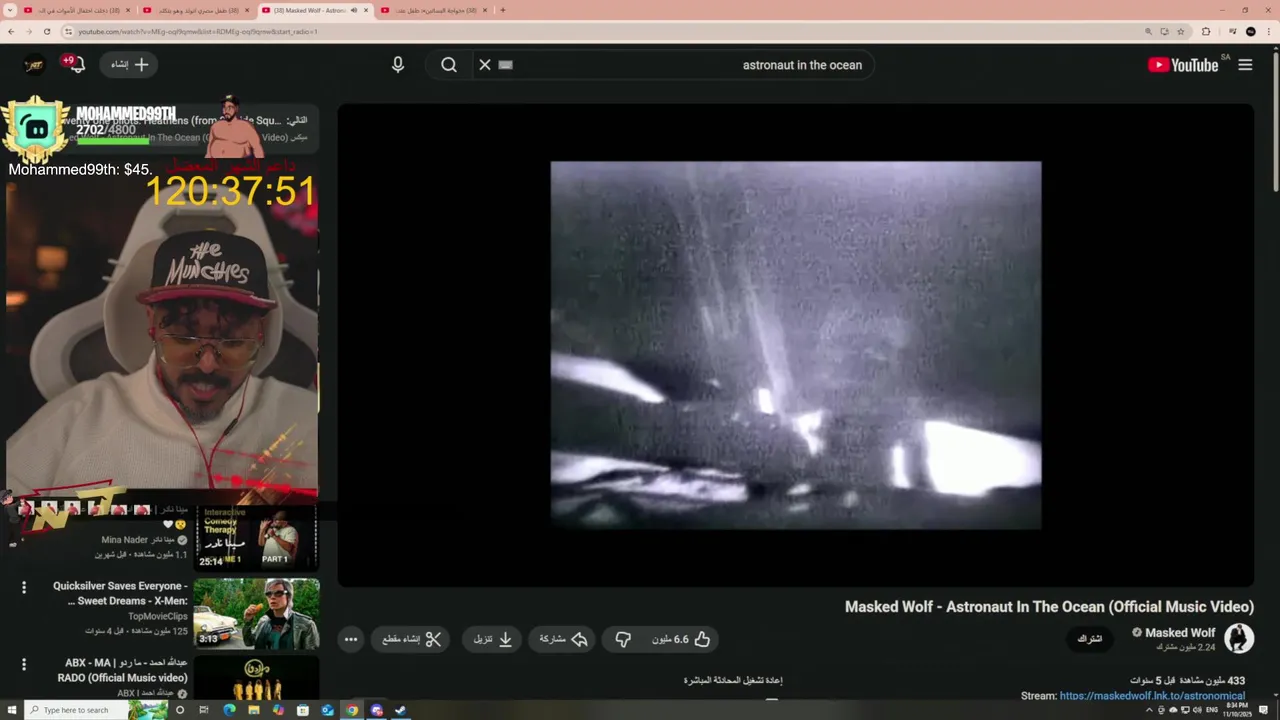
Task: Open the taskbar clock showing 8:34 PM
Action: (1236, 710)
